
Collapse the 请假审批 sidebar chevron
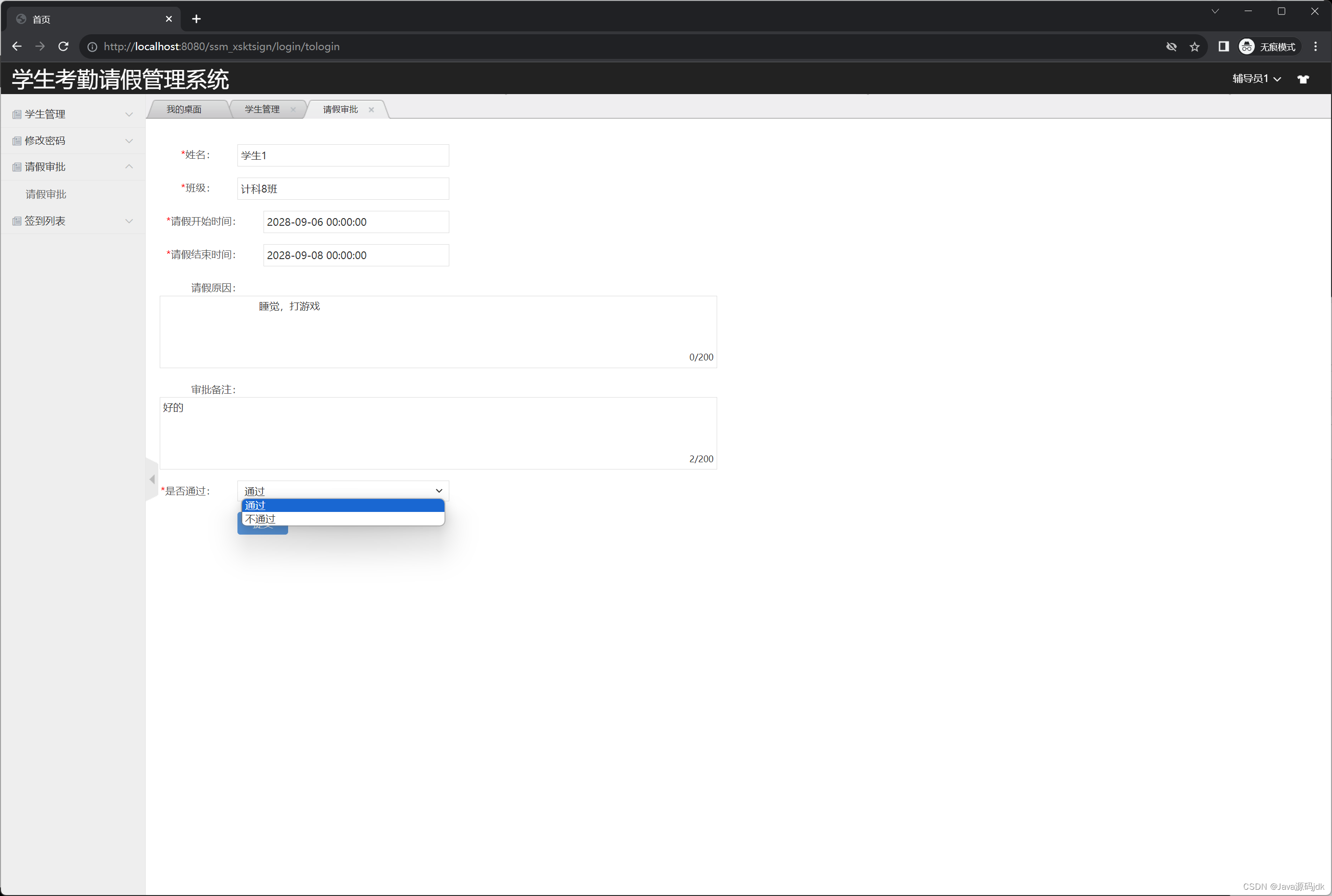(x=129, y=166)
